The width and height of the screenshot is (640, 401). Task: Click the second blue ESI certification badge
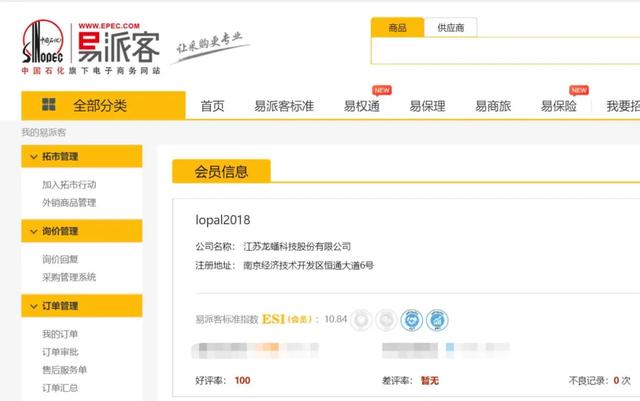tap(437, 320)
